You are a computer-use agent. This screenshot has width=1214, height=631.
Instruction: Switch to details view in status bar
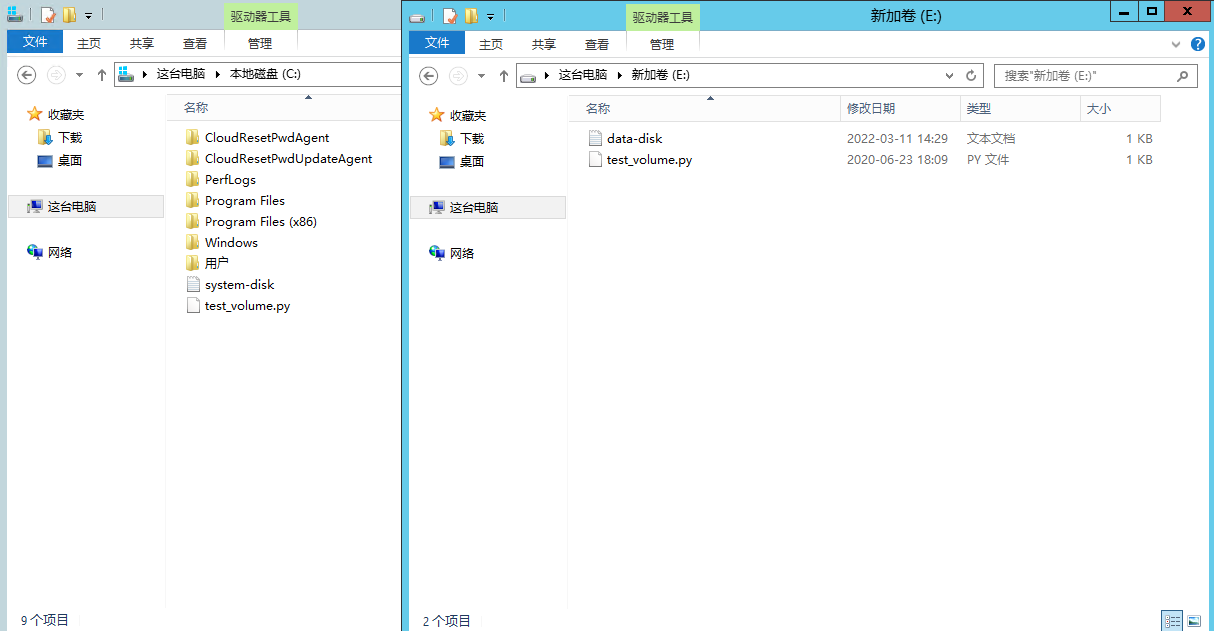(x=1172, y=621)
